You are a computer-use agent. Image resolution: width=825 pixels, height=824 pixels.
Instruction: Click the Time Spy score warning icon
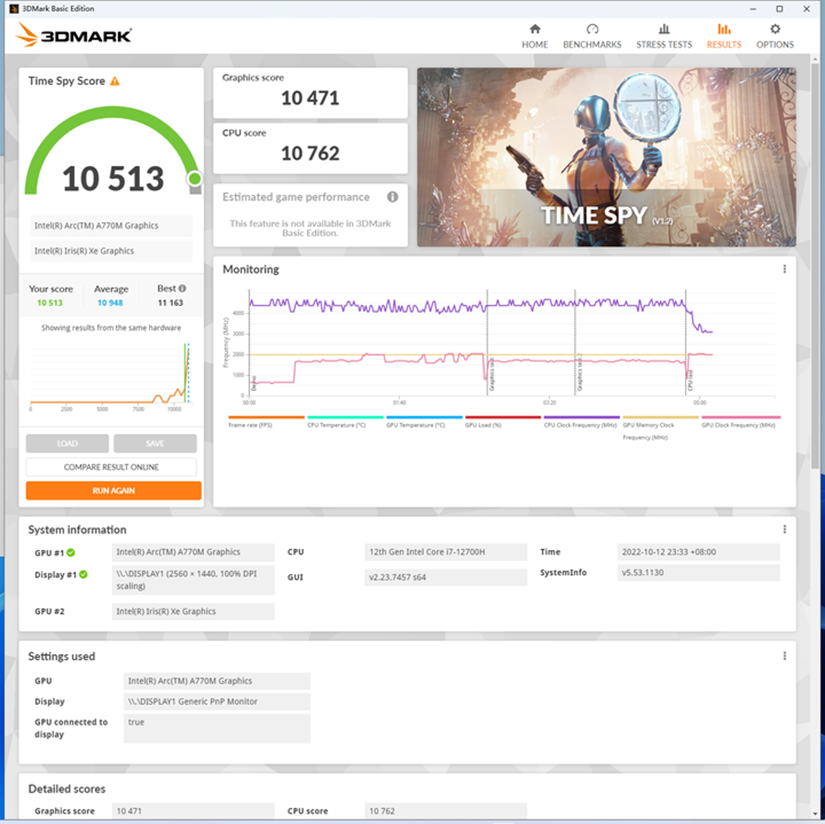(115, 81)
